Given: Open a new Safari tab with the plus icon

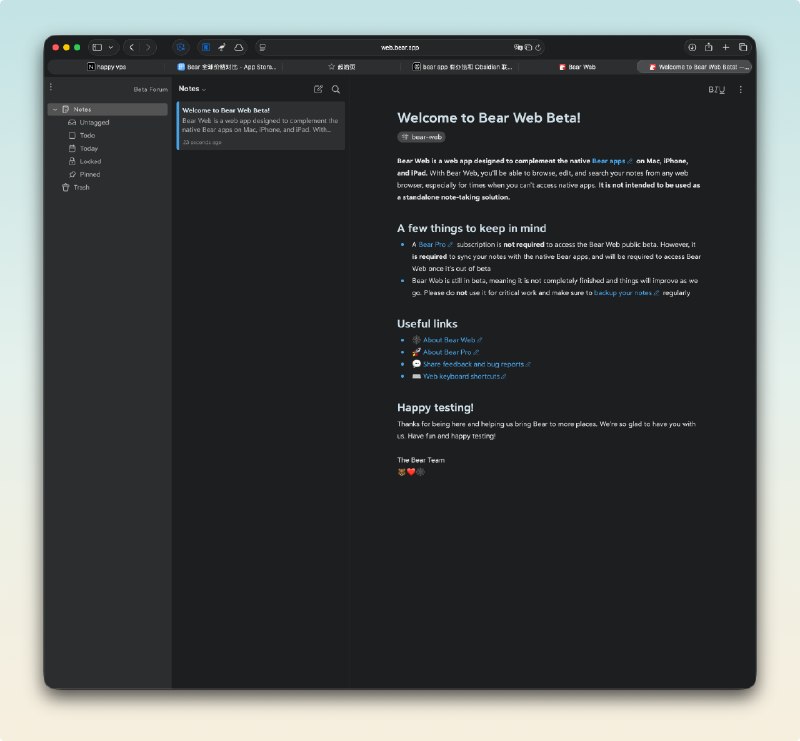Looking at the screenshot, I should 726,47.
